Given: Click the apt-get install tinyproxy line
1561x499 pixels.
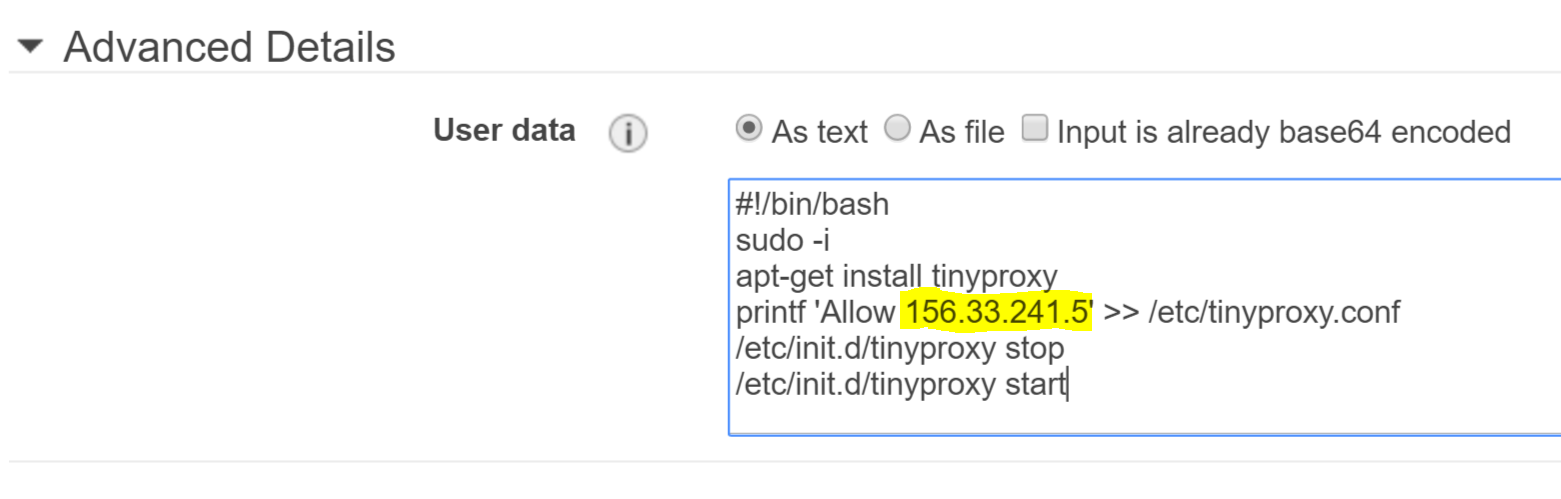Looking at the screenshot, I should coord(896,277).
